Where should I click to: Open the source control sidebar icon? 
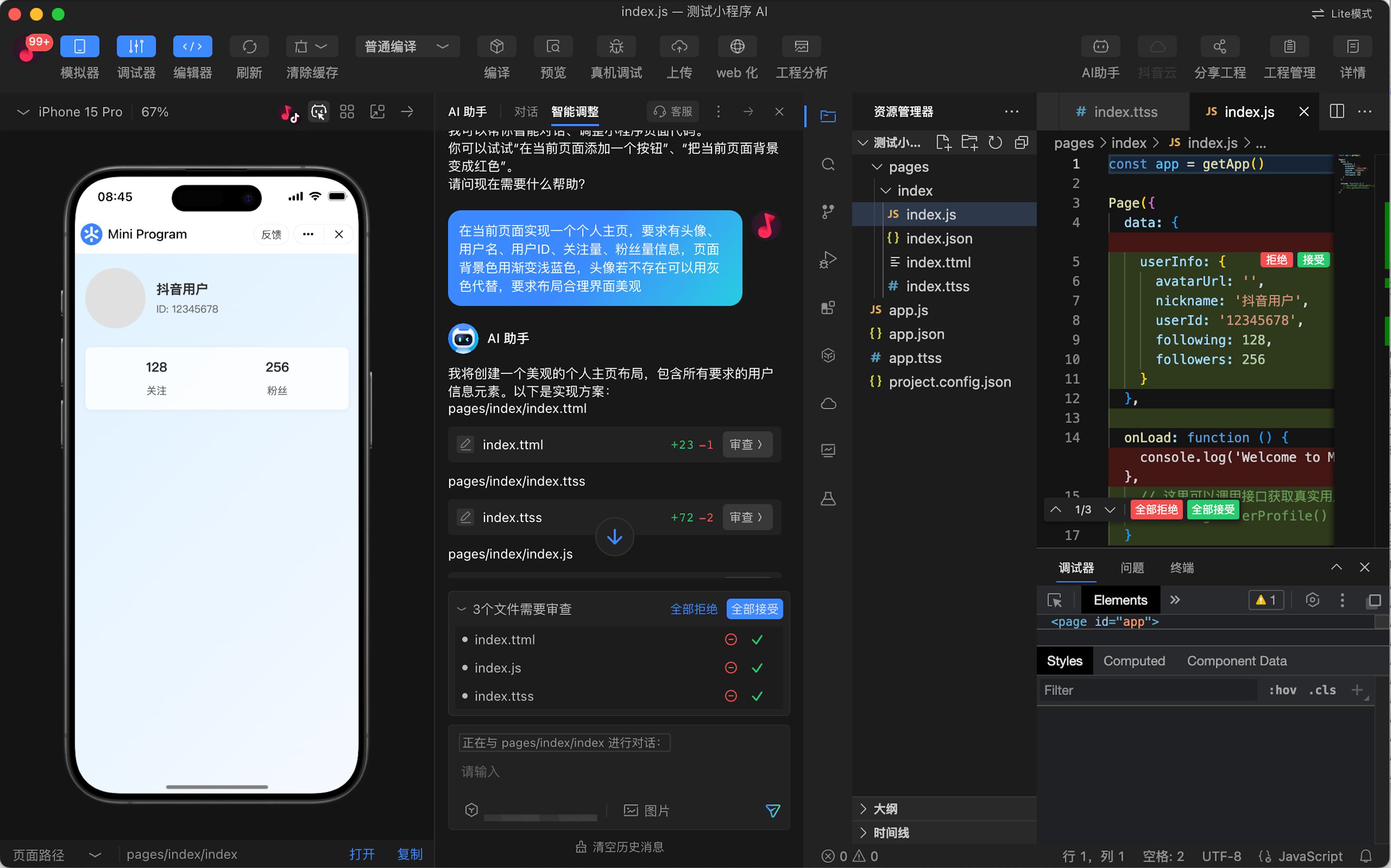pyautogui.click(x=828, y=212)
